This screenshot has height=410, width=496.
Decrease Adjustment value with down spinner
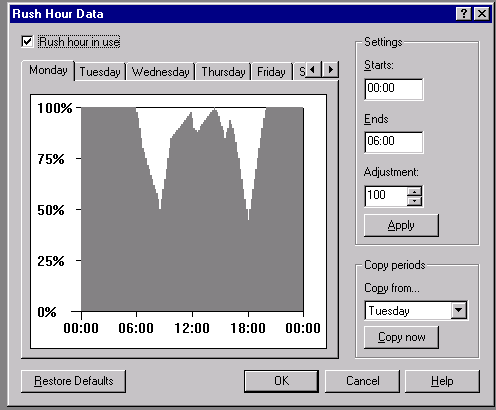coord(414,201)
